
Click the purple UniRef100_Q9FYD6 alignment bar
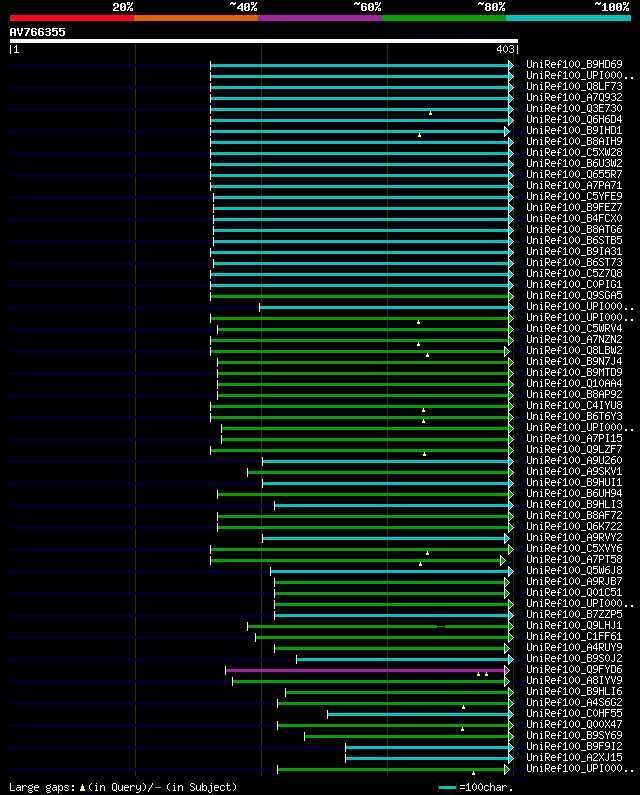[368, 670]
